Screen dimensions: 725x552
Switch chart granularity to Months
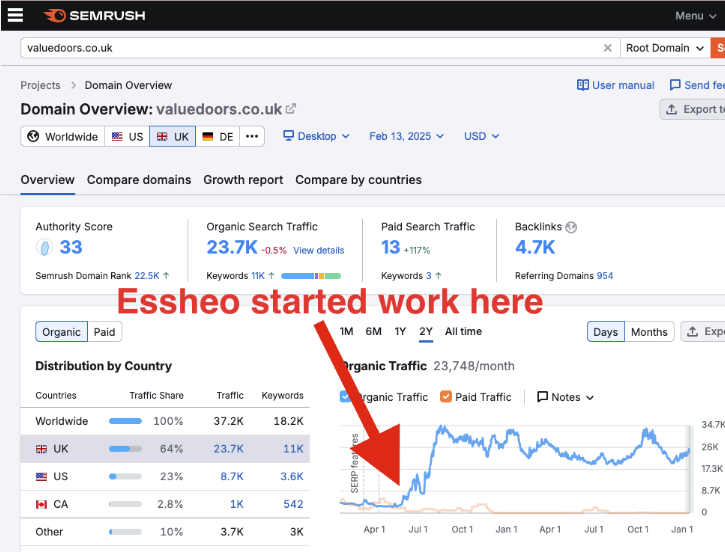649,332
